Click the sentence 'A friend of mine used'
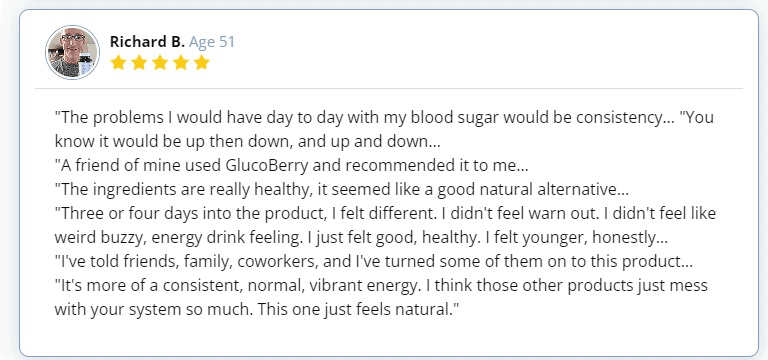 point(291,166)
